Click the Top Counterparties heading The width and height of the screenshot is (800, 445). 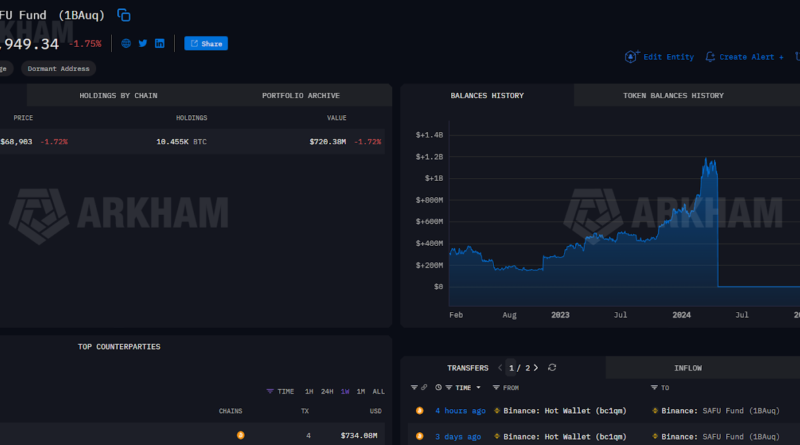pos(119,347)
